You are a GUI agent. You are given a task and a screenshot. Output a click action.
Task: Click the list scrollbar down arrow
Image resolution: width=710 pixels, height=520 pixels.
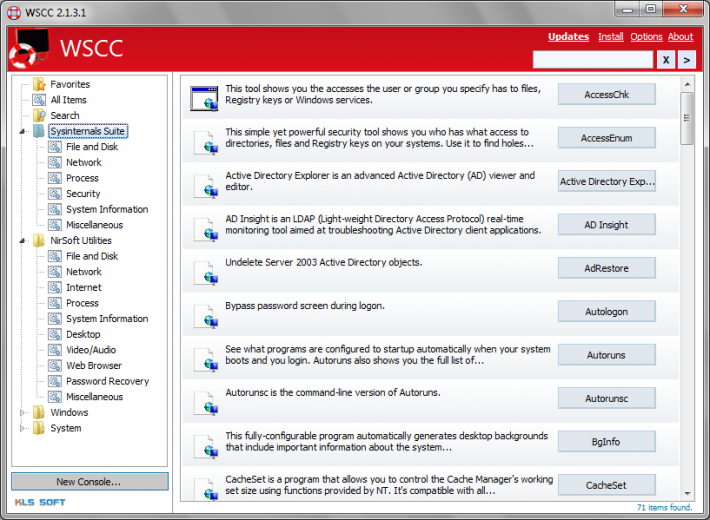pyautogui.click(x=687, y=493)
